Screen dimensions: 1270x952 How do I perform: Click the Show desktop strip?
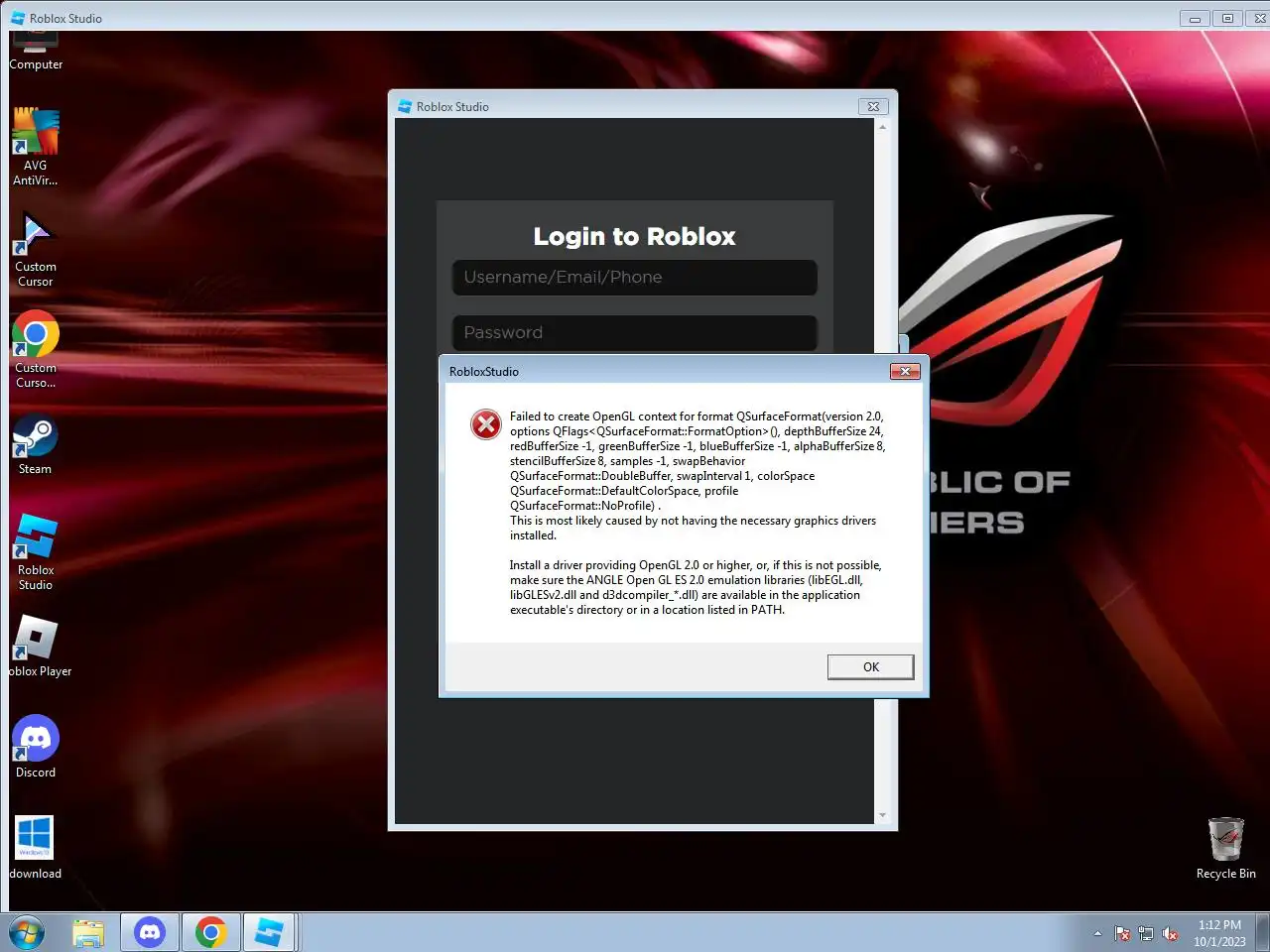click(x=1263, y=932)
